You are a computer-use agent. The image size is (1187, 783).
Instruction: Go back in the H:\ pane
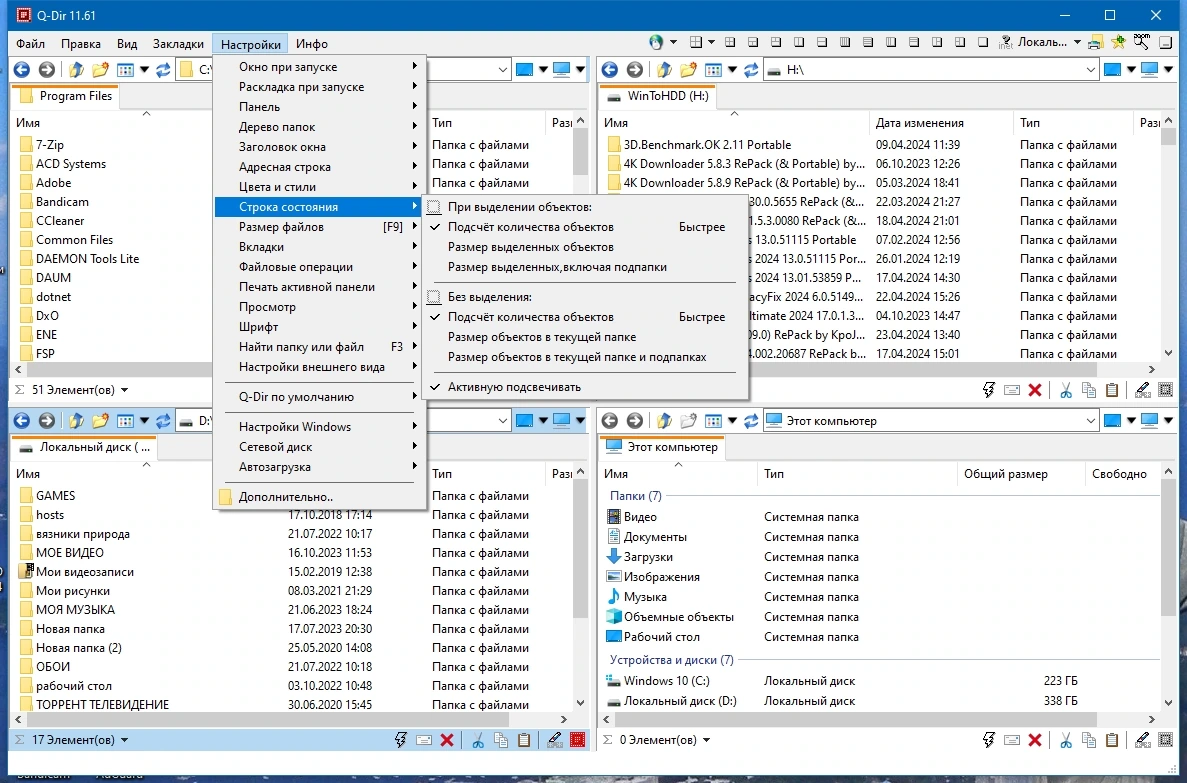tap(610, 70)
